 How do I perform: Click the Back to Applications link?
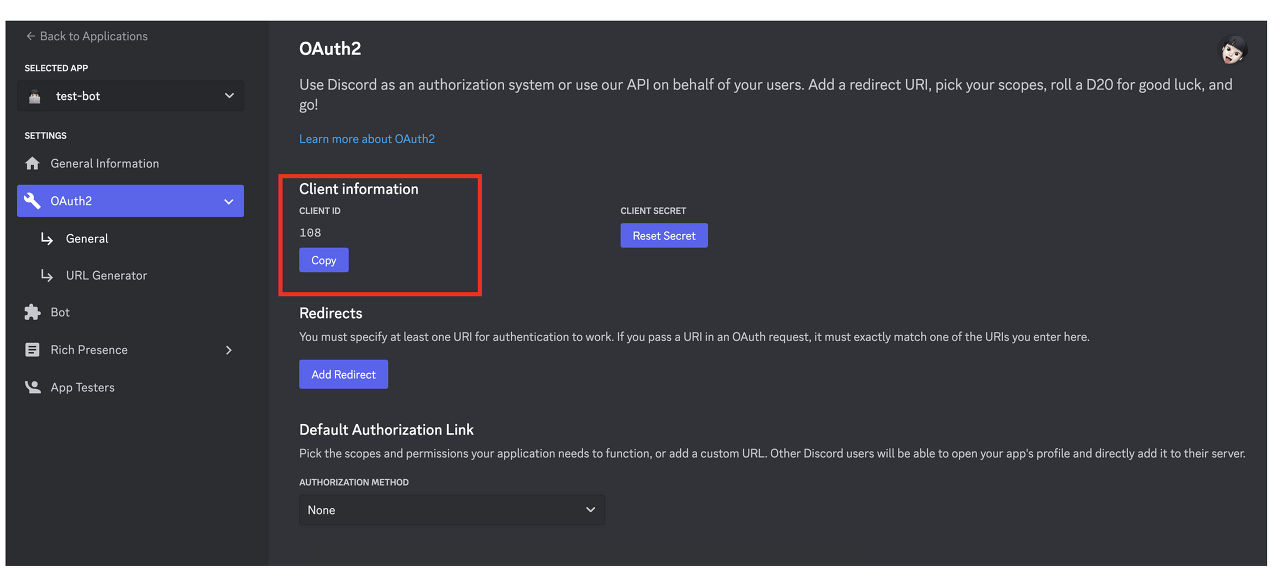[87, 36]
